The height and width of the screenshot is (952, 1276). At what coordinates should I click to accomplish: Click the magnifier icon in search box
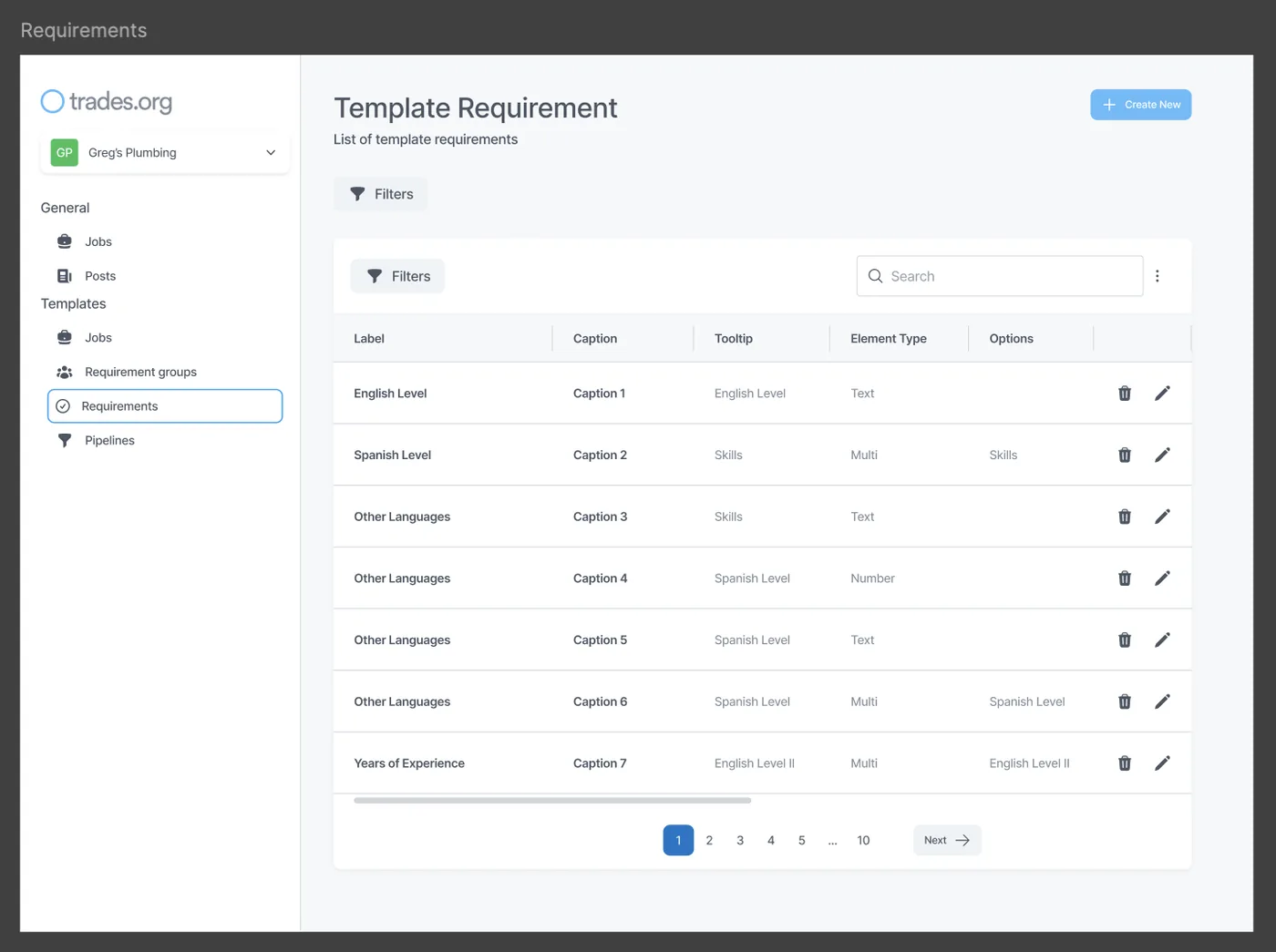(875, 276)
